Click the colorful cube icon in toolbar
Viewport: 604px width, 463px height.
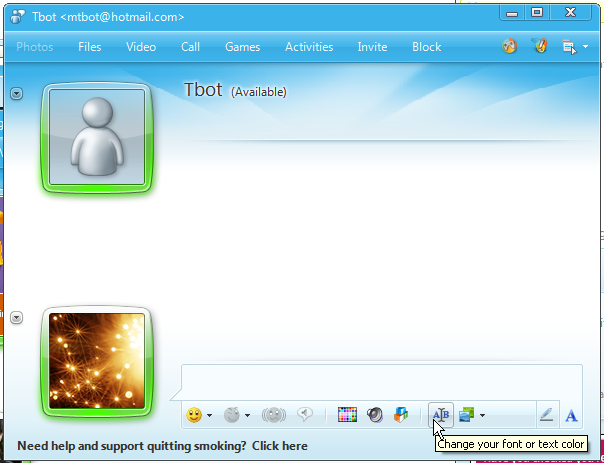401,415
